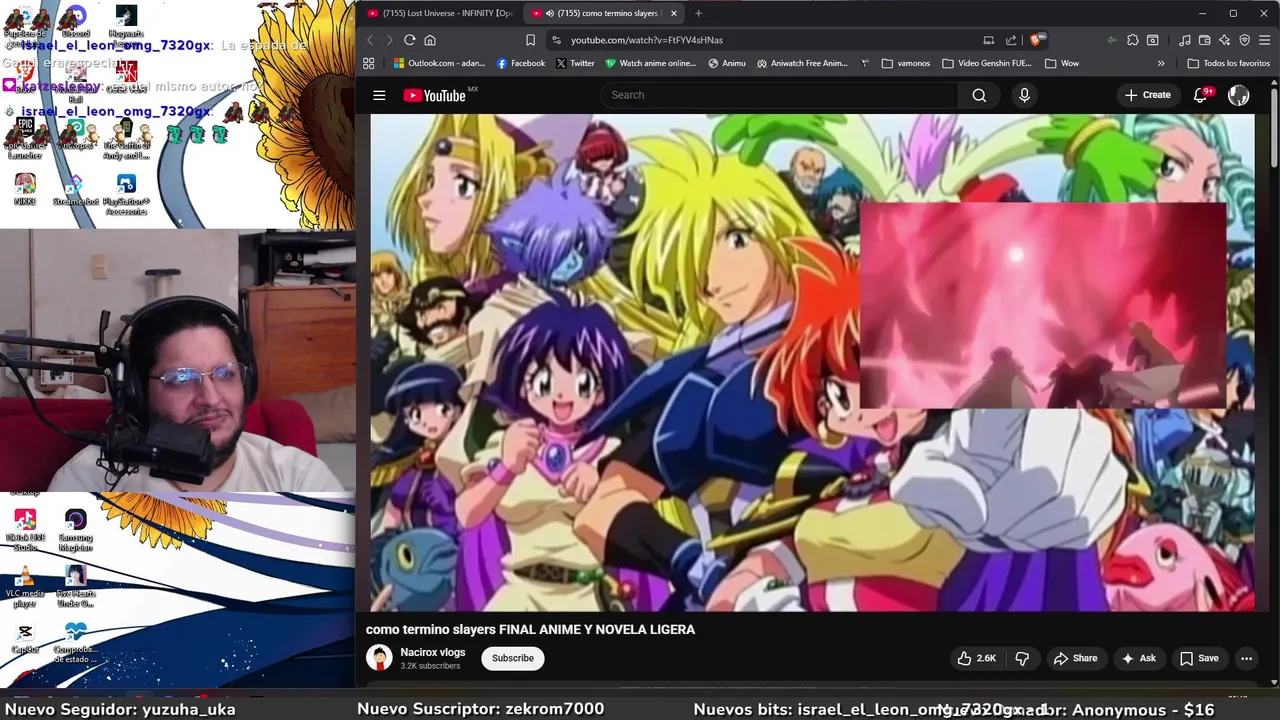The width and height of the screenshot is (1280, 720).
Task: Open the media control music-note icon
Action: point(1184,40)
